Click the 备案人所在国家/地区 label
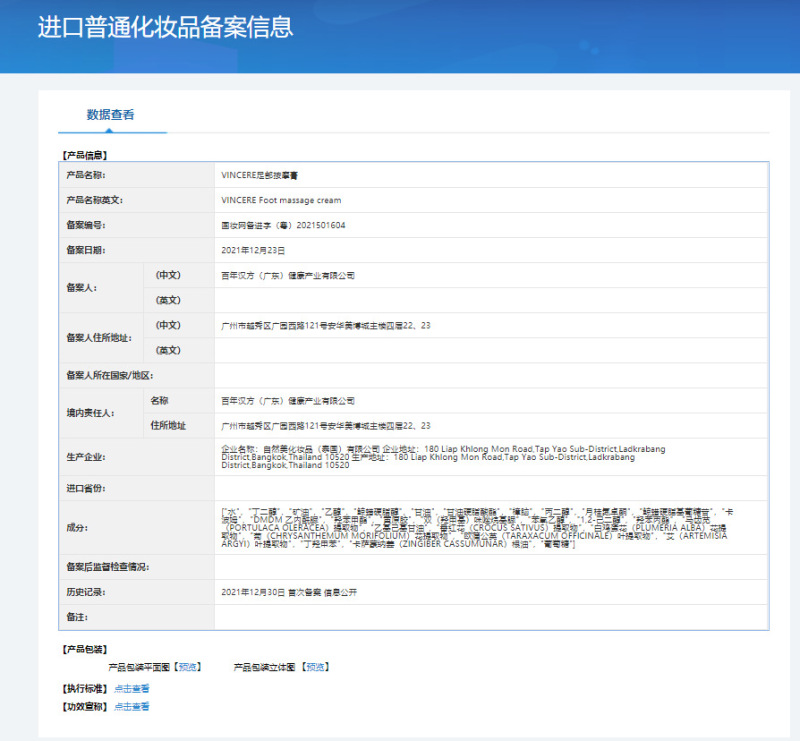This screenshot has width=800, height=741. (110, 376)
